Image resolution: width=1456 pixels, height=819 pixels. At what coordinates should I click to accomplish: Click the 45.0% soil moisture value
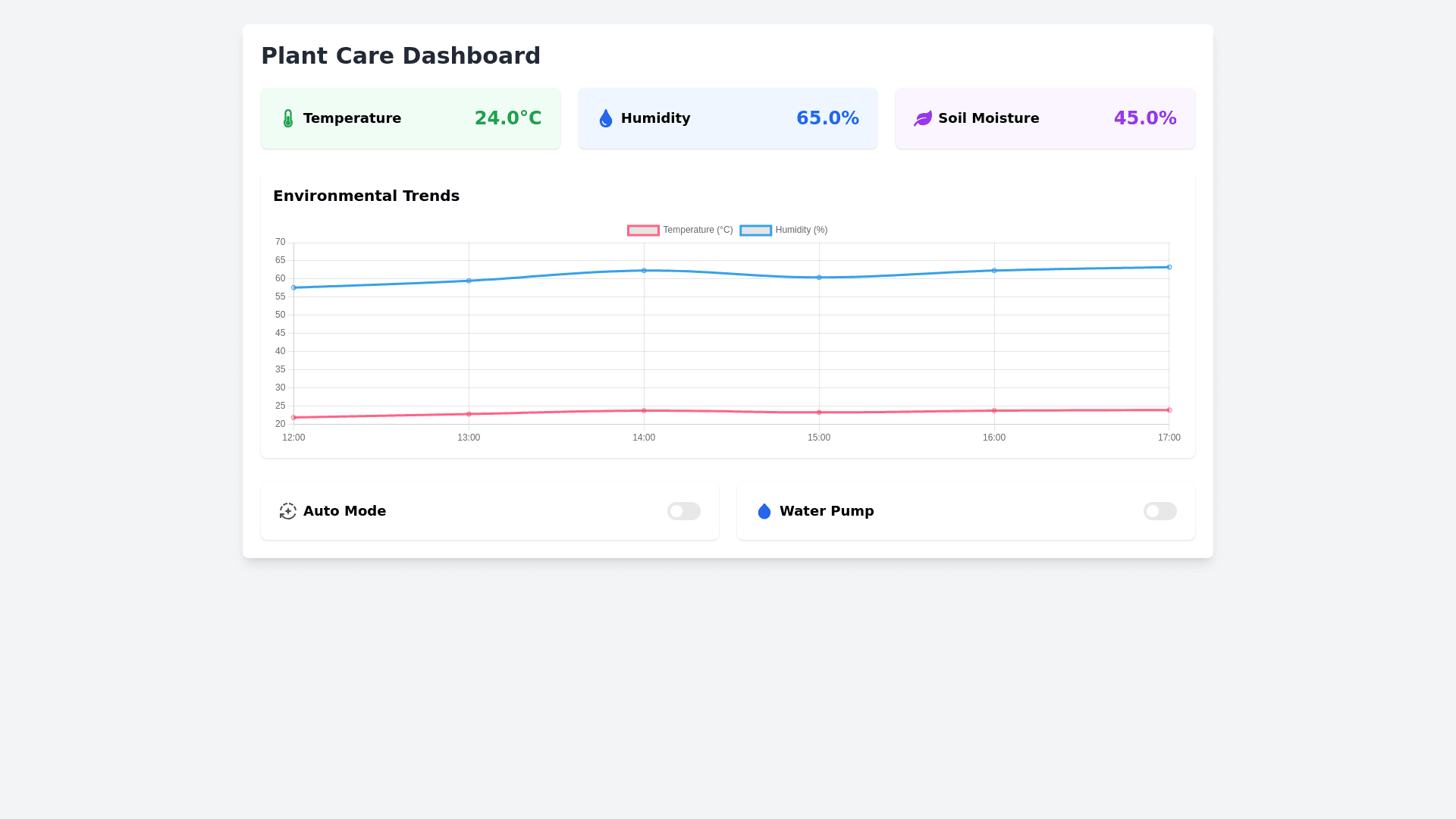pyautogui.click(x=1144, y=118)
